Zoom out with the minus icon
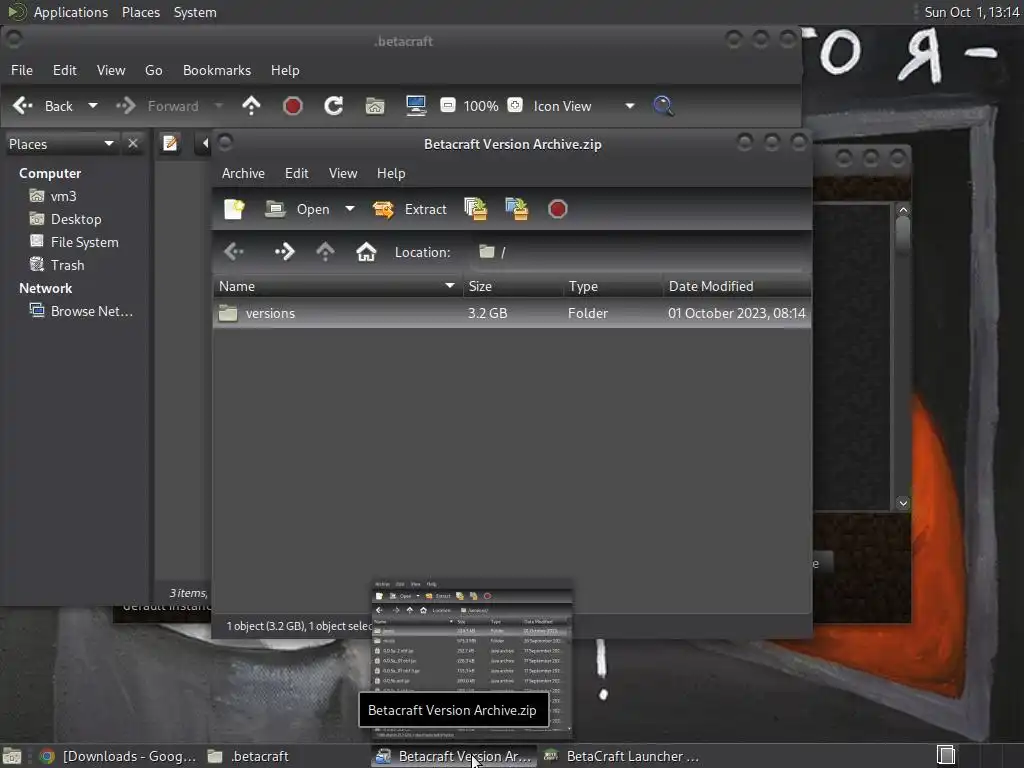 pos(448,105)
